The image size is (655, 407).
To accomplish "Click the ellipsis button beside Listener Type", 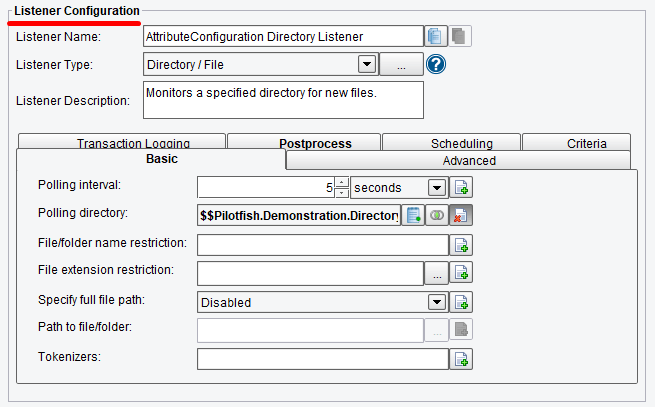I will pos(400,65).
